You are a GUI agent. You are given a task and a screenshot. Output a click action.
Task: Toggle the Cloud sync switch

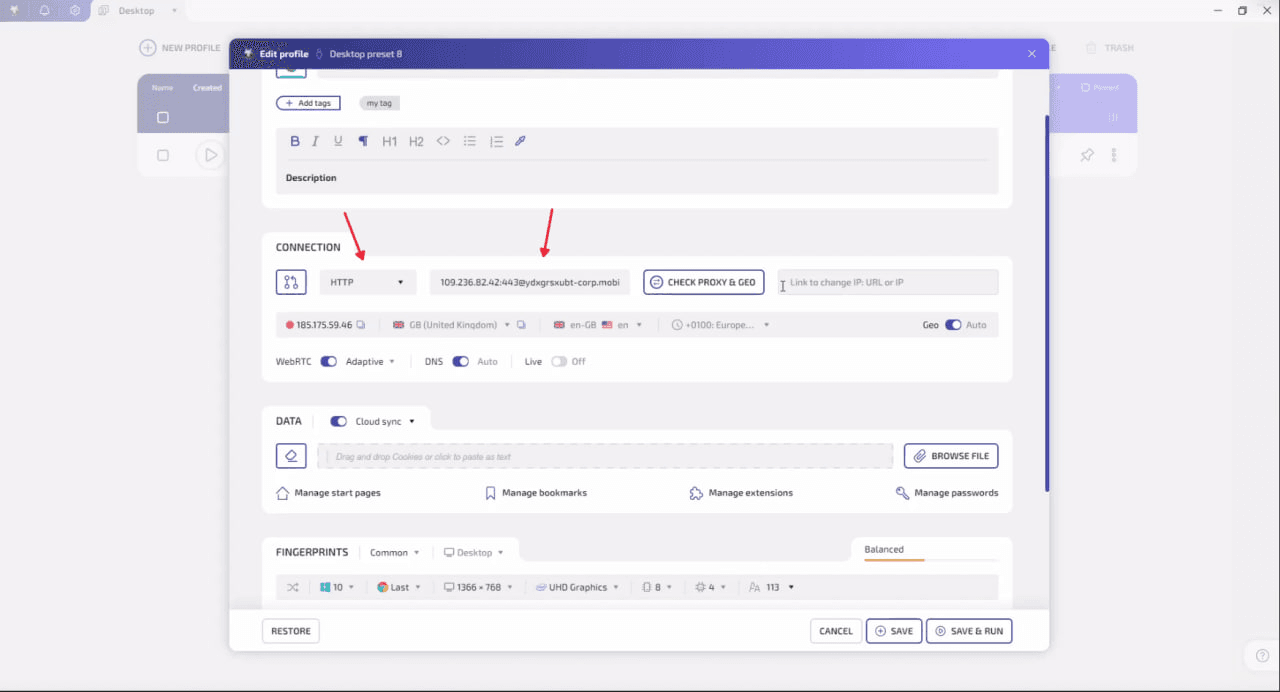click(x=338, y=421)
